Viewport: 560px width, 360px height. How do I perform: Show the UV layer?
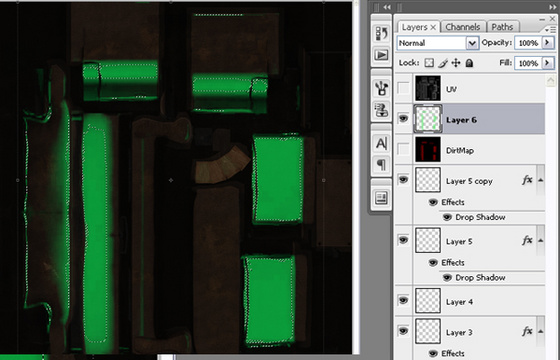coord(403,88)
